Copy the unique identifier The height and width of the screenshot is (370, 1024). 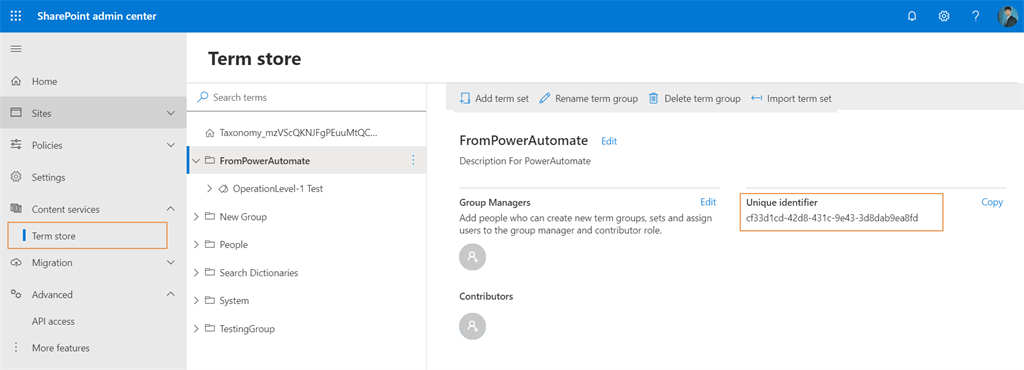tap(992, 202)
